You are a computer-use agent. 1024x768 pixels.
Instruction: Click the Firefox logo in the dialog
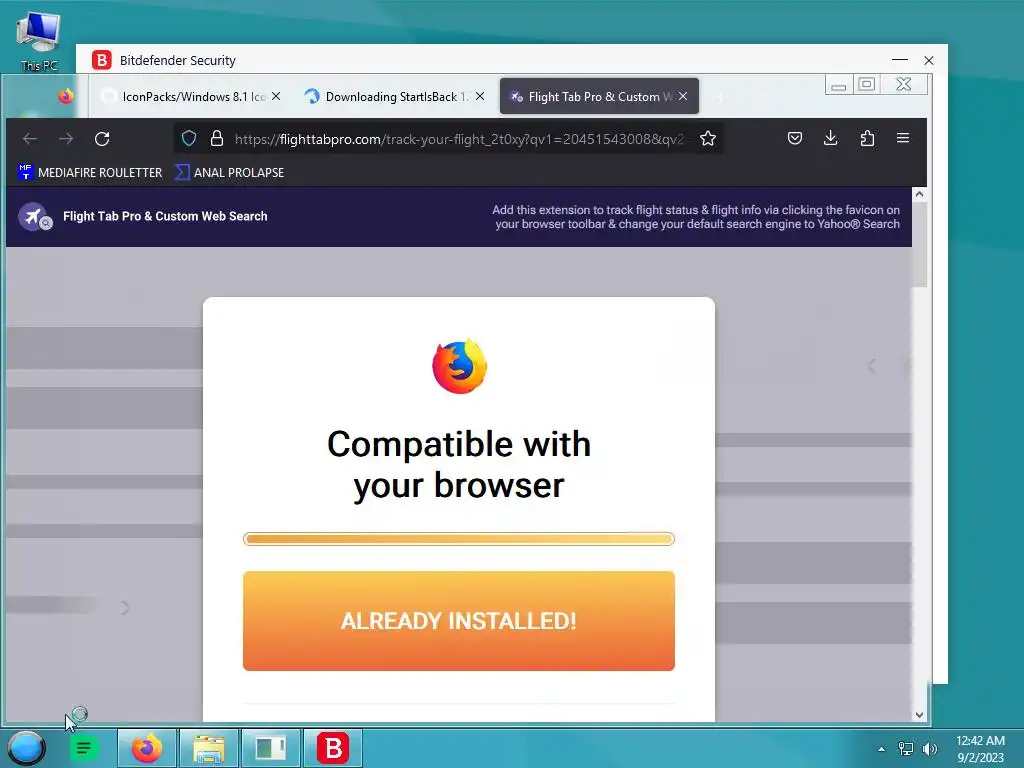coord(459,366)
